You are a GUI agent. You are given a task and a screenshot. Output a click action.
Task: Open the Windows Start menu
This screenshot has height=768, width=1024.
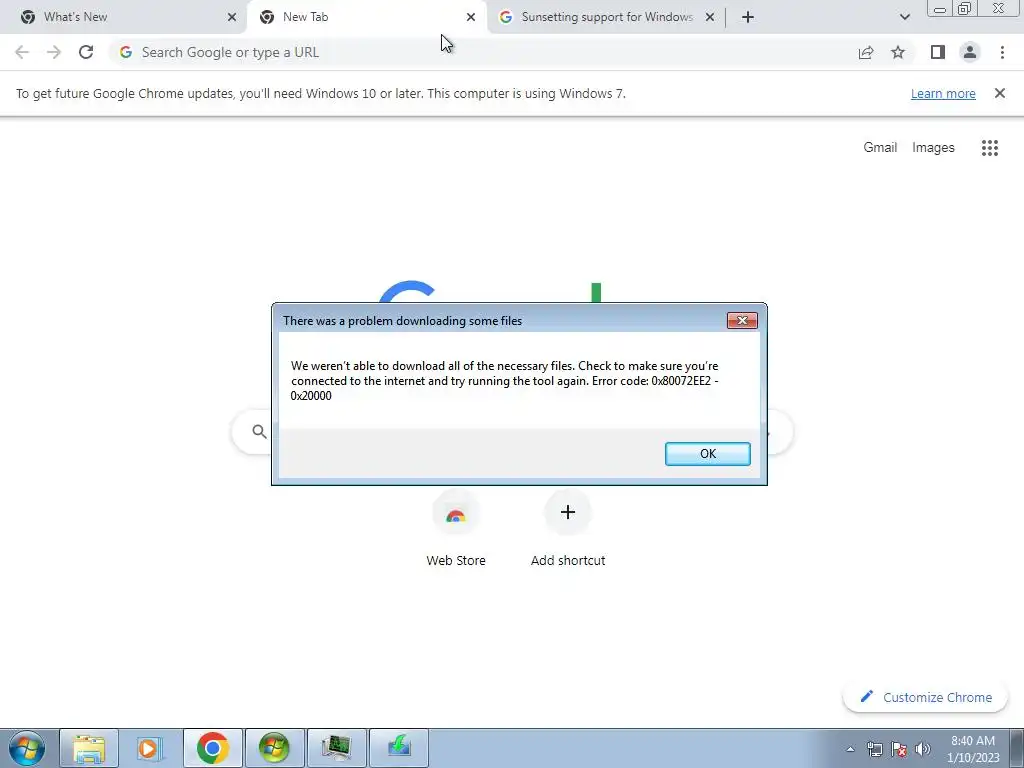(x=27, y=748)
